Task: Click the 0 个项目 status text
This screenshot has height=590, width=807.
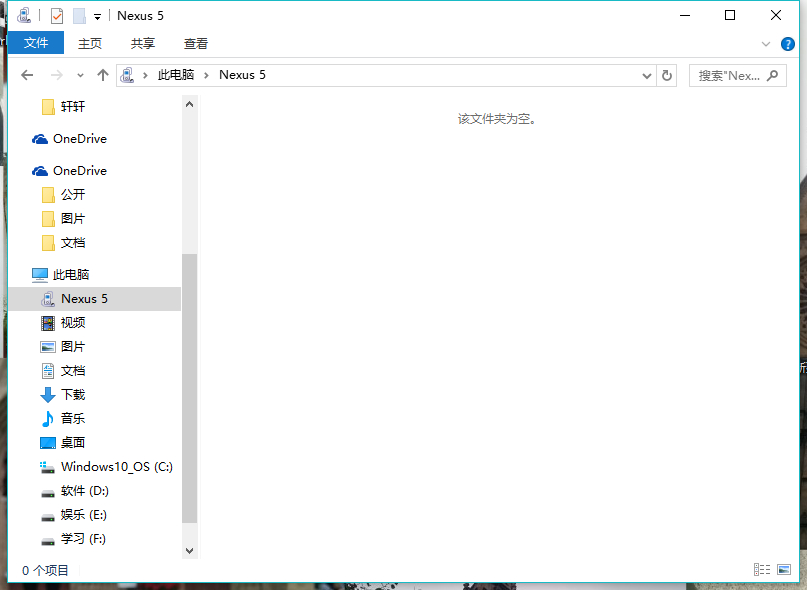Action: pyautogui.click(x=45, y=570)
